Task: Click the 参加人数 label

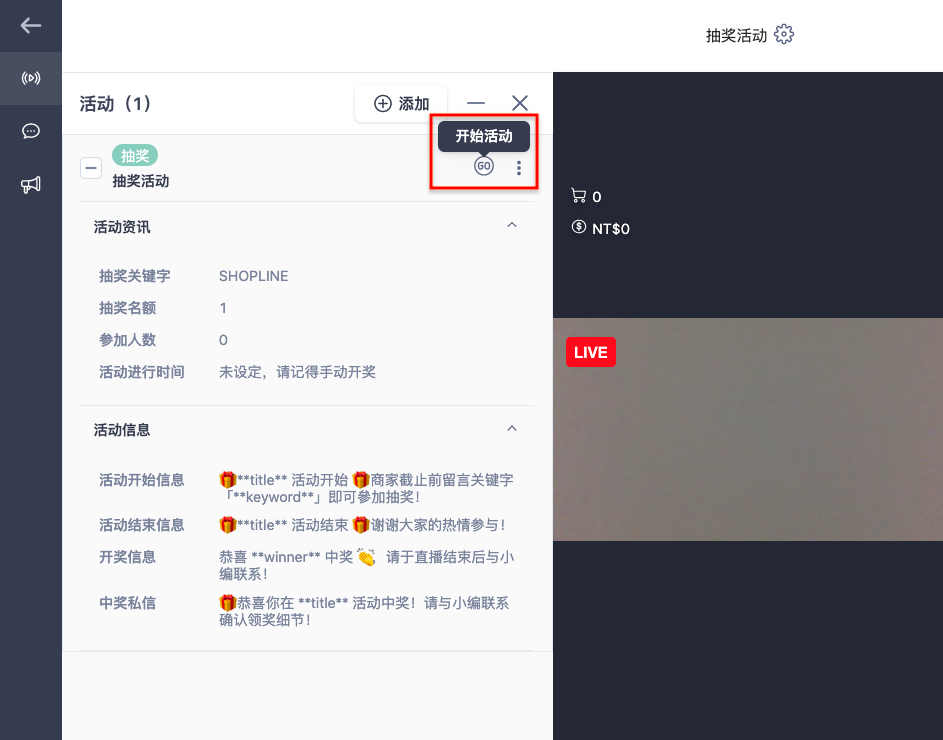Action: tap(127, 340)
